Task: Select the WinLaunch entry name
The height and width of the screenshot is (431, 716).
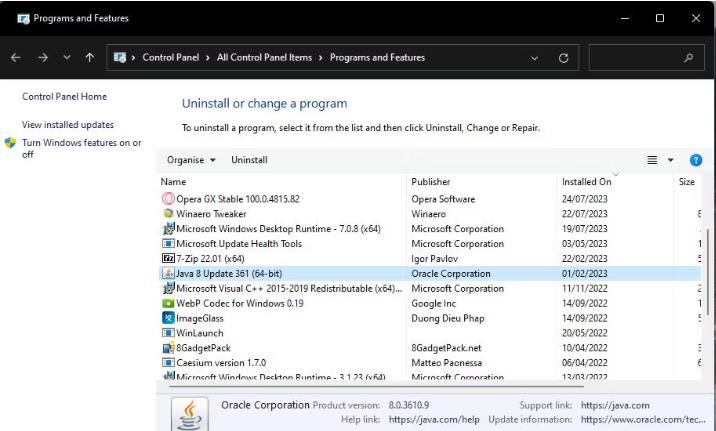Action: [200, 333]
